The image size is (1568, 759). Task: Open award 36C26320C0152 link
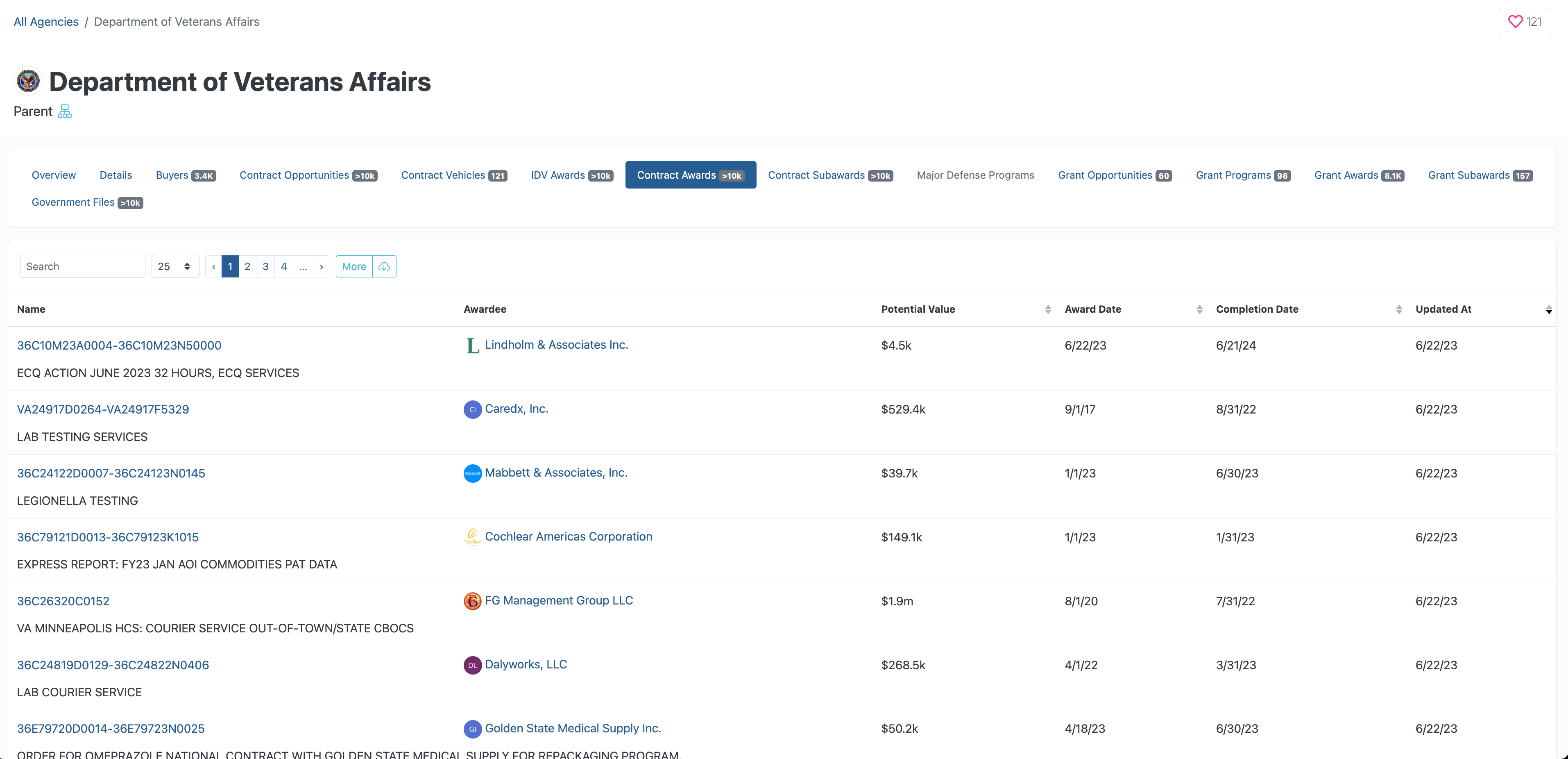click(63, 601)
